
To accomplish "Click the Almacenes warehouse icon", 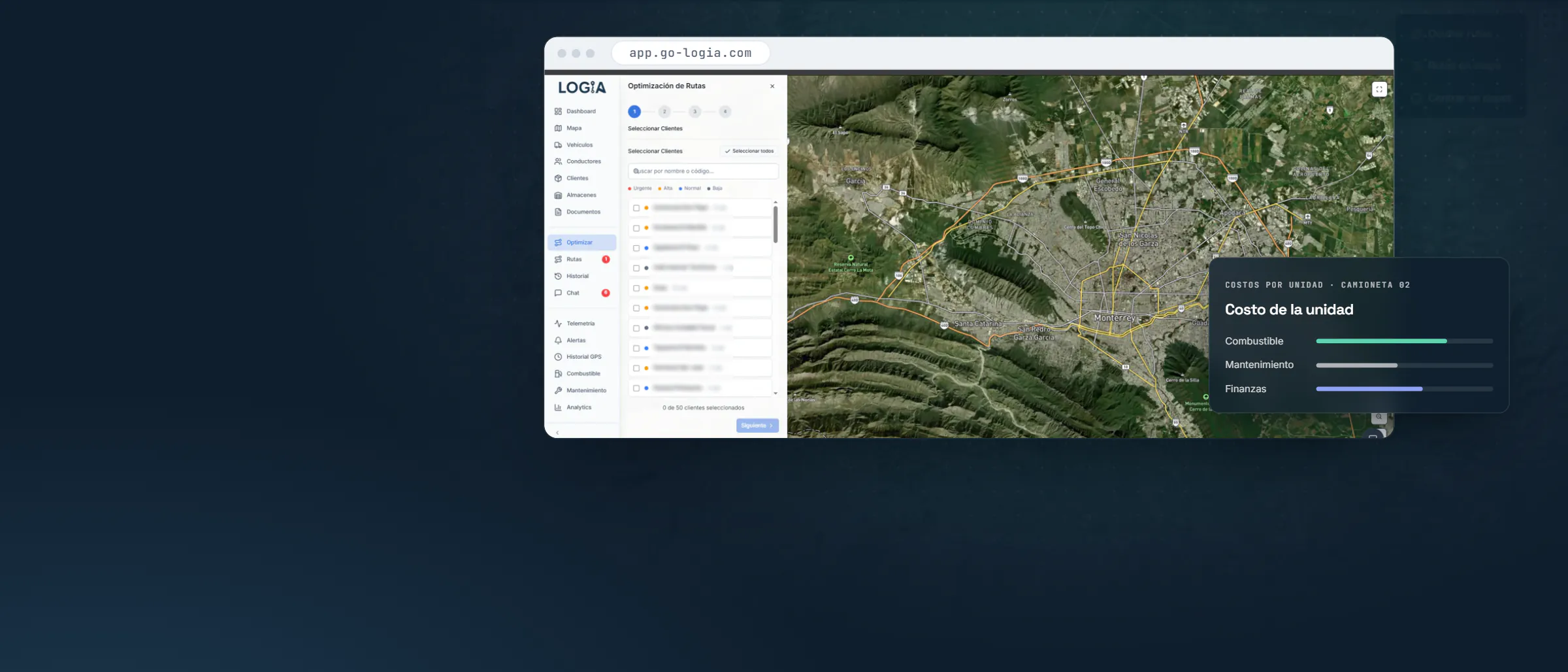I will (558, 195).
